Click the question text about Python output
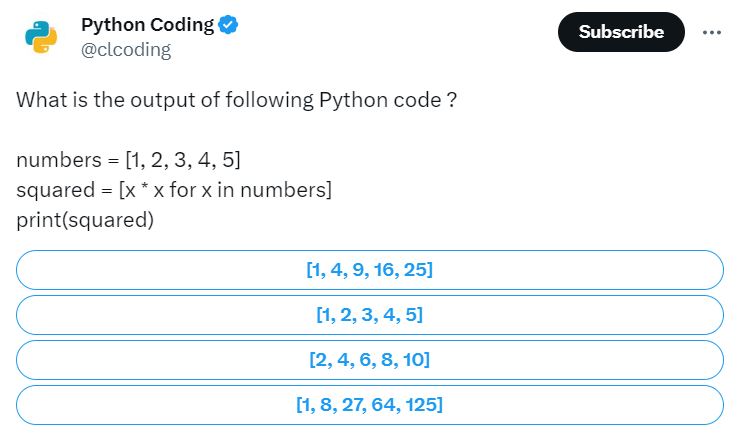Viewport: 741px width, 436px height. pyautogui.click(x=236, y=100)
